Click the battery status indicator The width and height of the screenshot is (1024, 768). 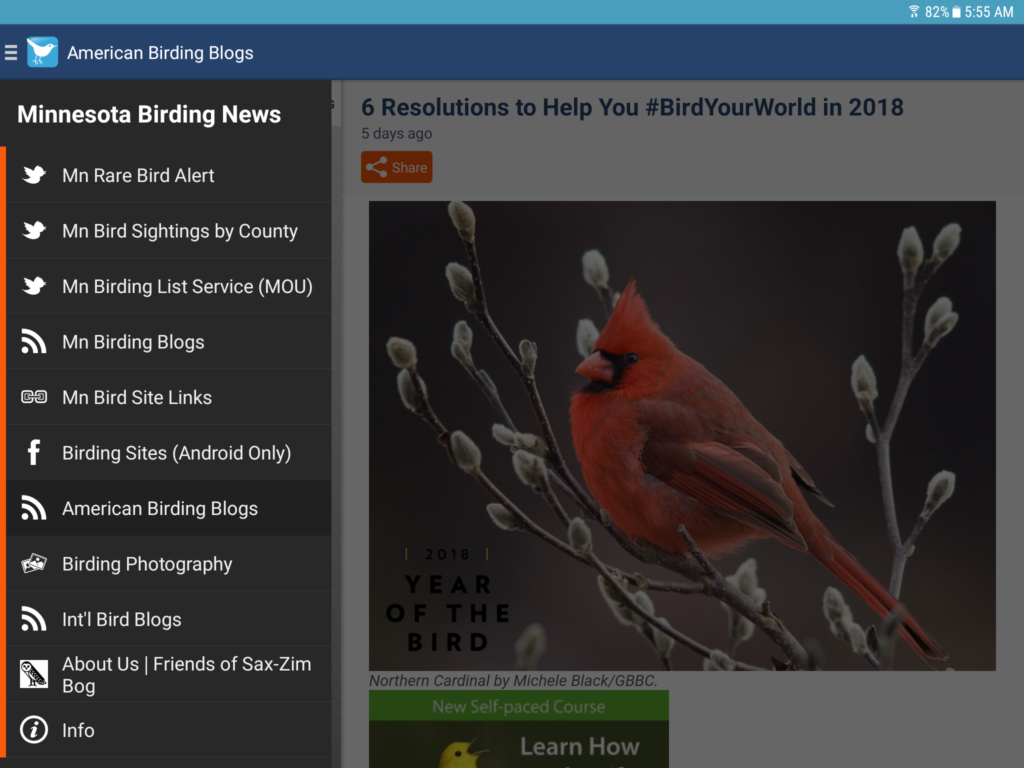(x=956, y=12)
